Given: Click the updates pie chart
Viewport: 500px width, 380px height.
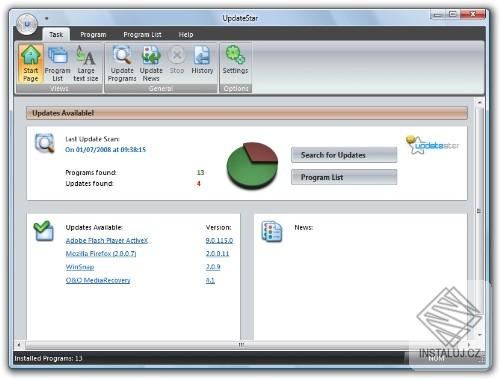Looking at the screenshot, I should pyautogui.click(x=252, y=166).
